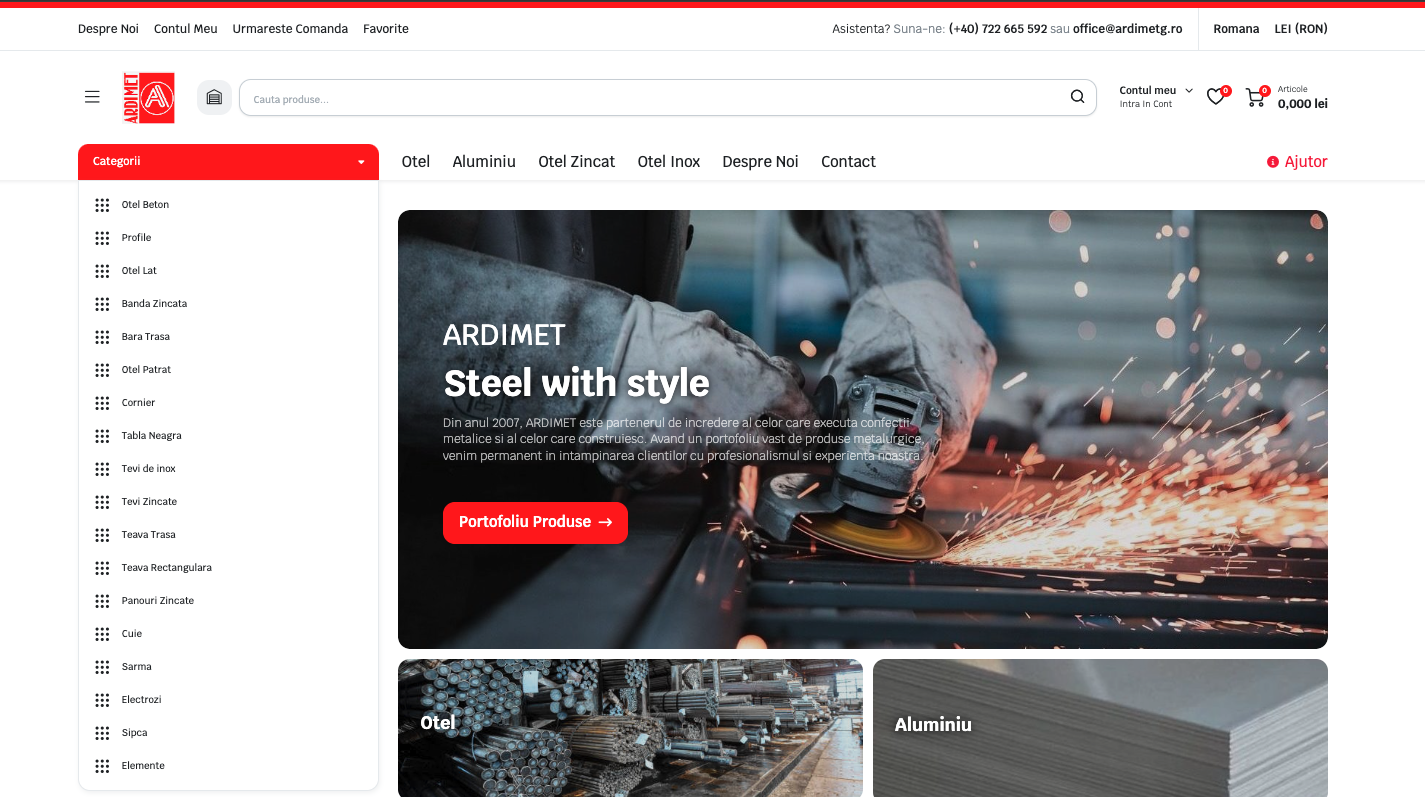
Task: Click the Otel Beton category text
Action: 145,205
